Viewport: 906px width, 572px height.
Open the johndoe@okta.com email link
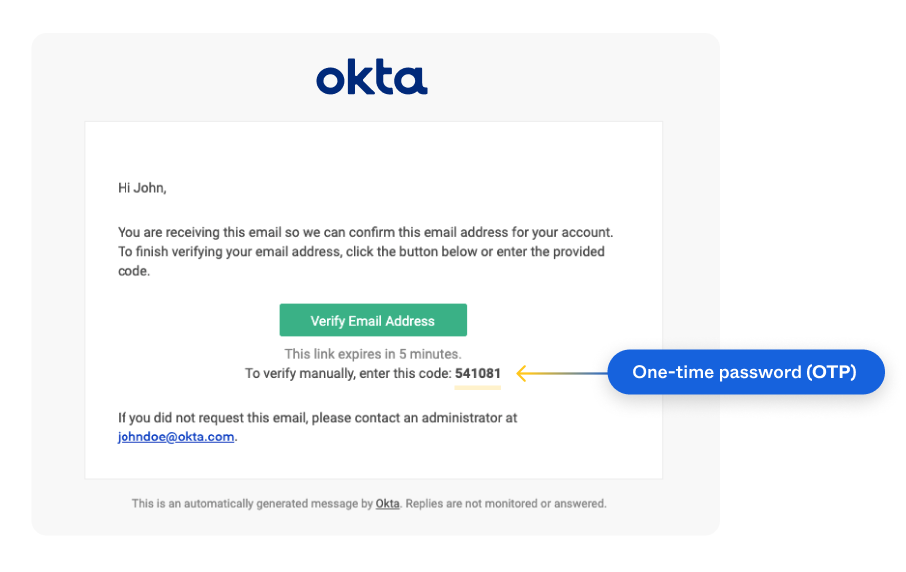[x=176, y=437]
